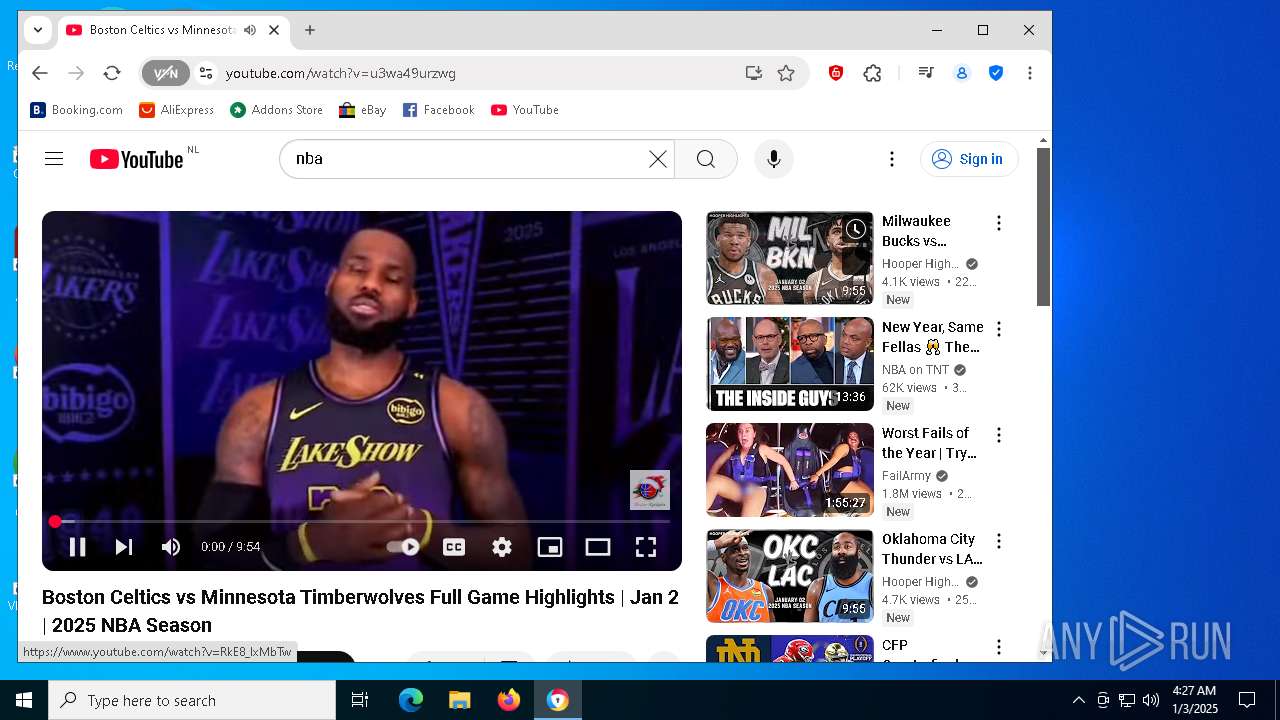The width and height of the screenshot is (1280, 720).
Task: Click the YouTube search magnifier button
Action: (x=706, y=159)
